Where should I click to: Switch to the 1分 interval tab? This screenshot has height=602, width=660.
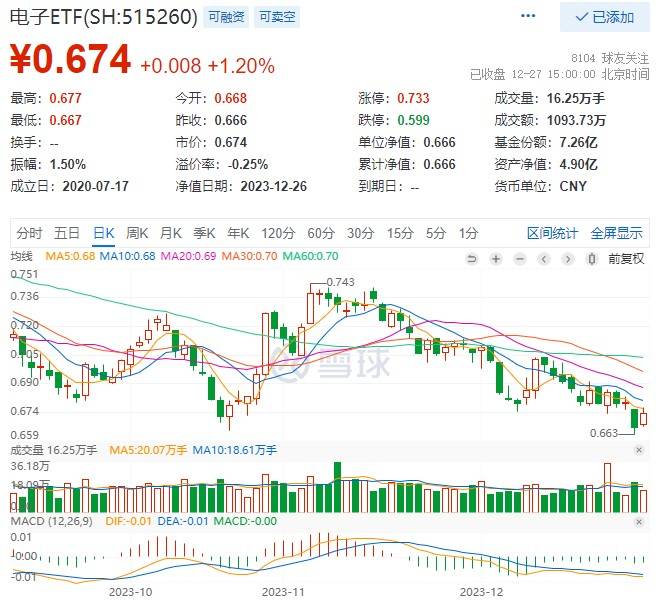[468, 233]
